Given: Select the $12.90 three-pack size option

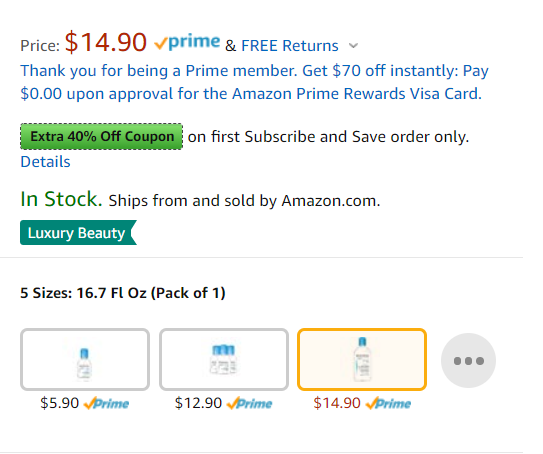Looking at the screenshot, I should pos(224,359).
